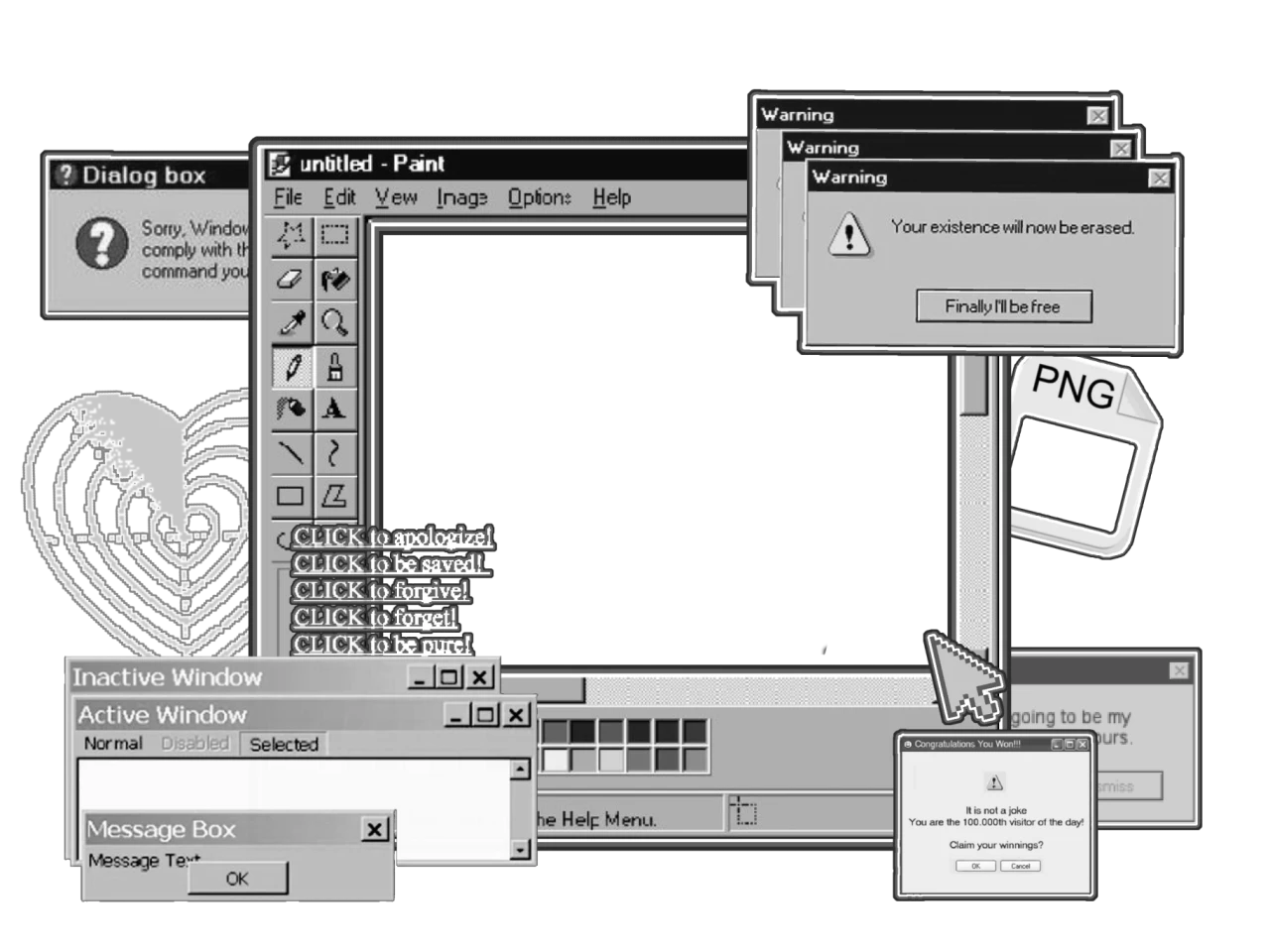This screenshot has height=952, width=1270.
Task: Switch to the Normal tab in Active Window
Action: point(113,744)
